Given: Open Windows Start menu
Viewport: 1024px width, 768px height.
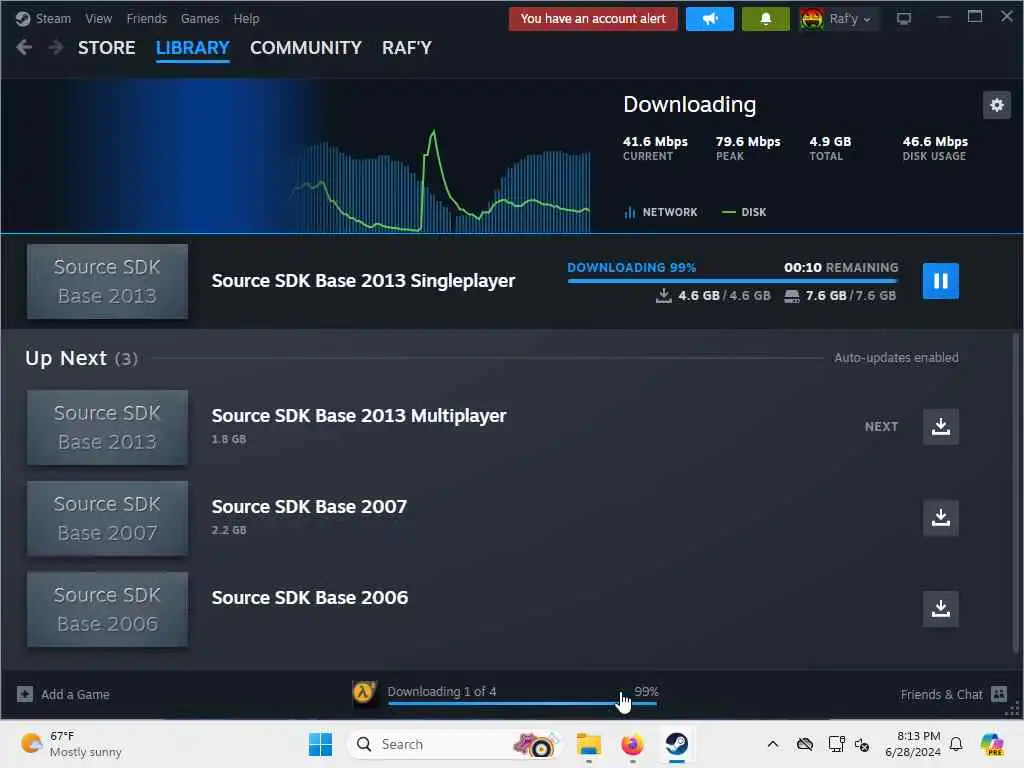Looking at the screenshot, I should [x=320, y=744].
